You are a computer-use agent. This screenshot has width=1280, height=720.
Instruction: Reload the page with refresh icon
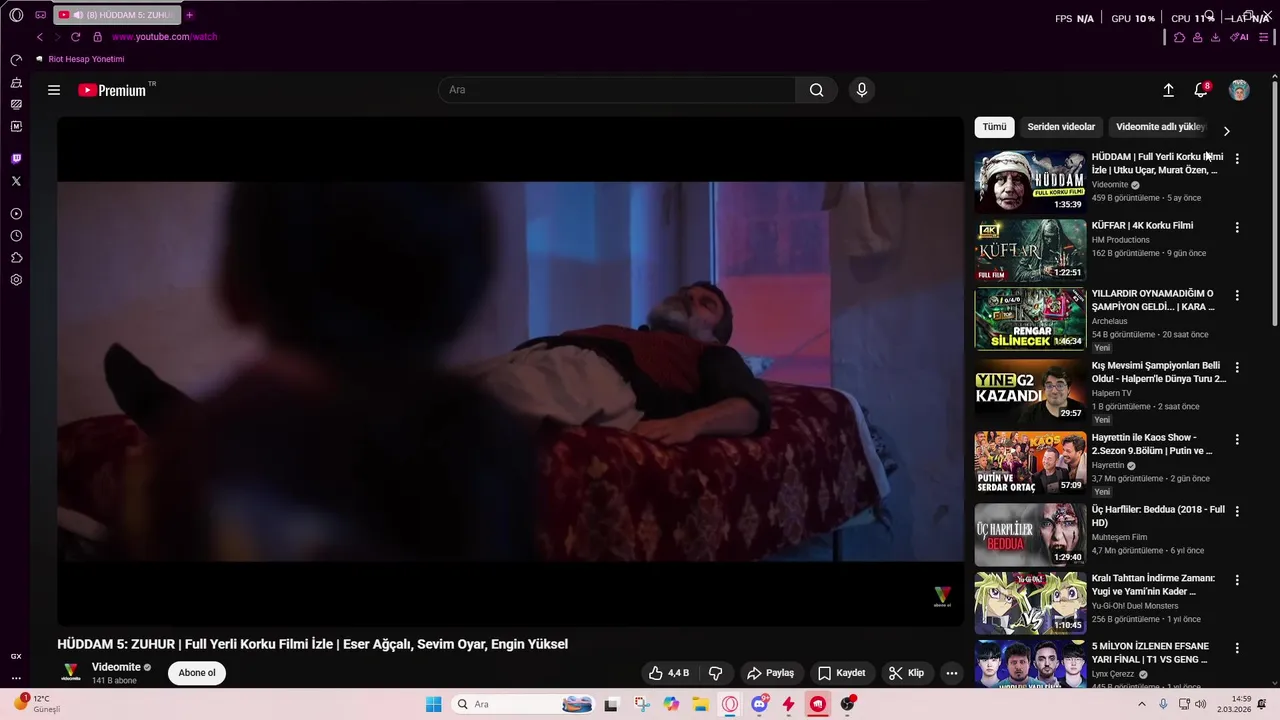75,37
